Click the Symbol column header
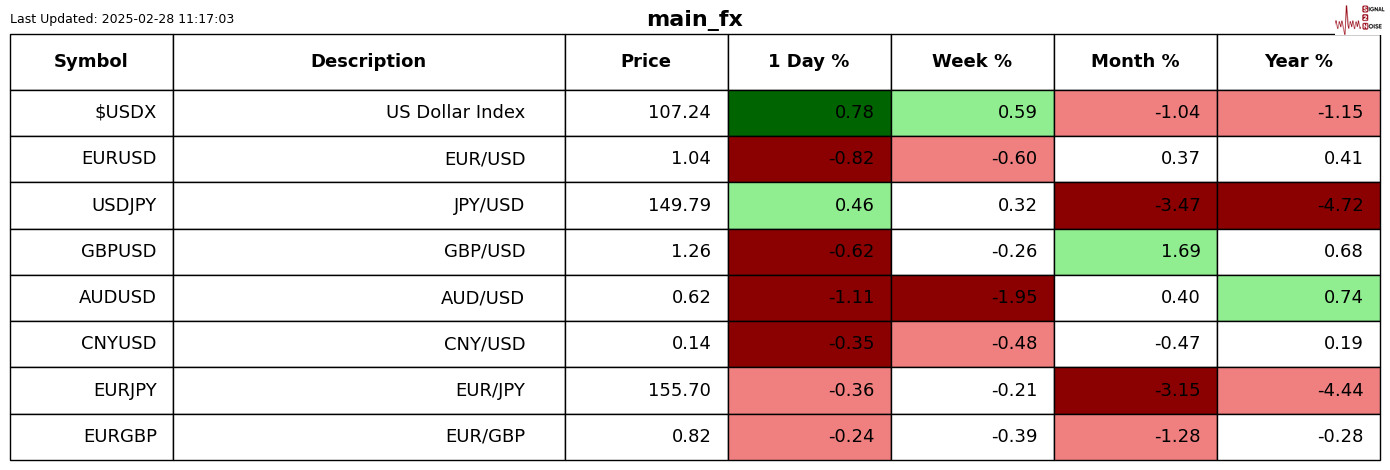Screen dimensions: 1390x470 (91, 62)
